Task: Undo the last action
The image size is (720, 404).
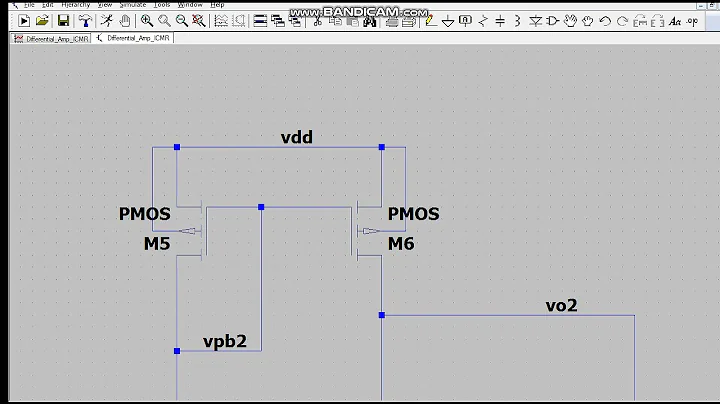Action: [605, 21]
